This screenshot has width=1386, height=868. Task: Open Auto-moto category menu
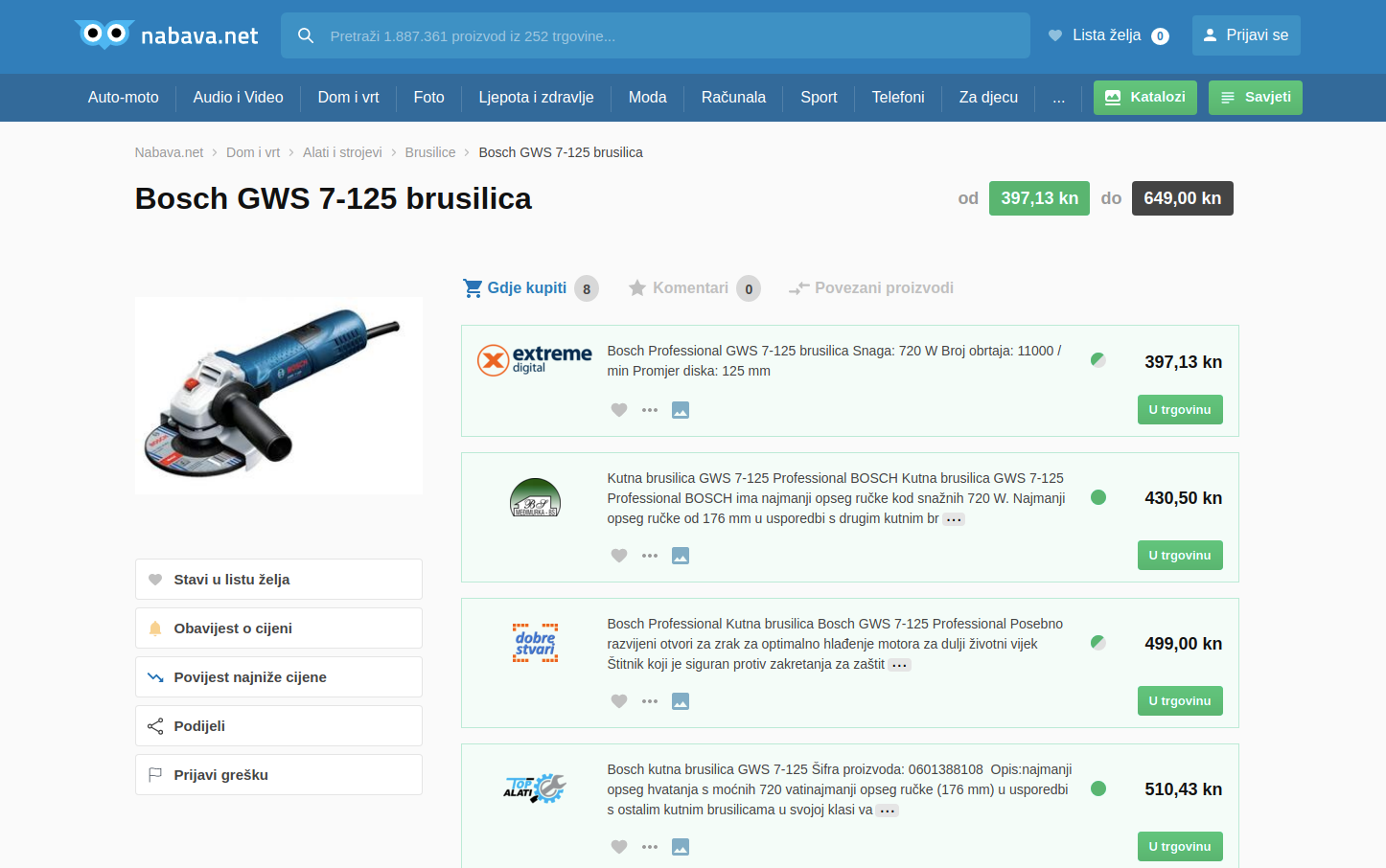tap(124, 98)
